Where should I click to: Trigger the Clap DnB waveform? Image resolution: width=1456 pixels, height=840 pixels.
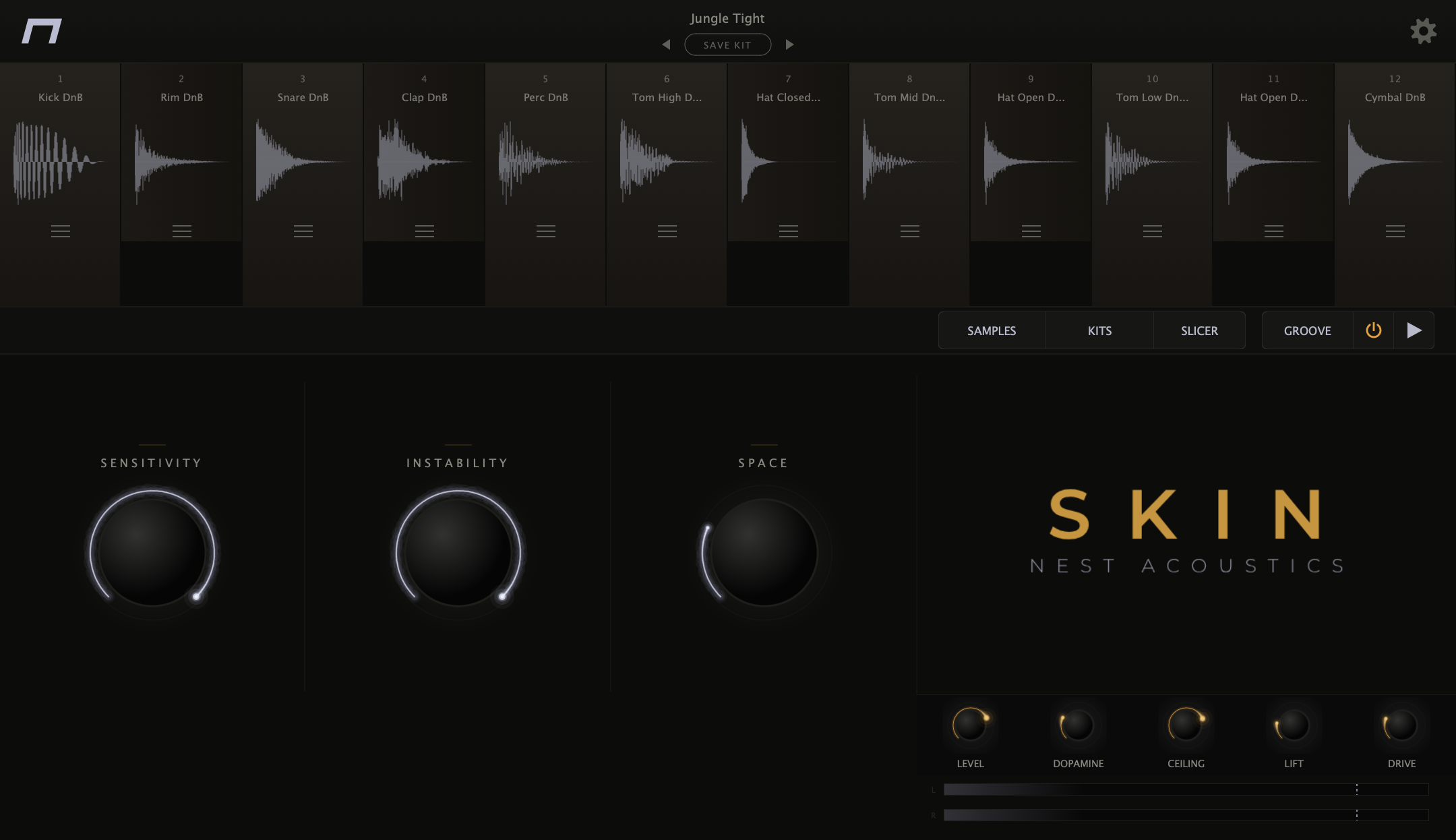425,162
